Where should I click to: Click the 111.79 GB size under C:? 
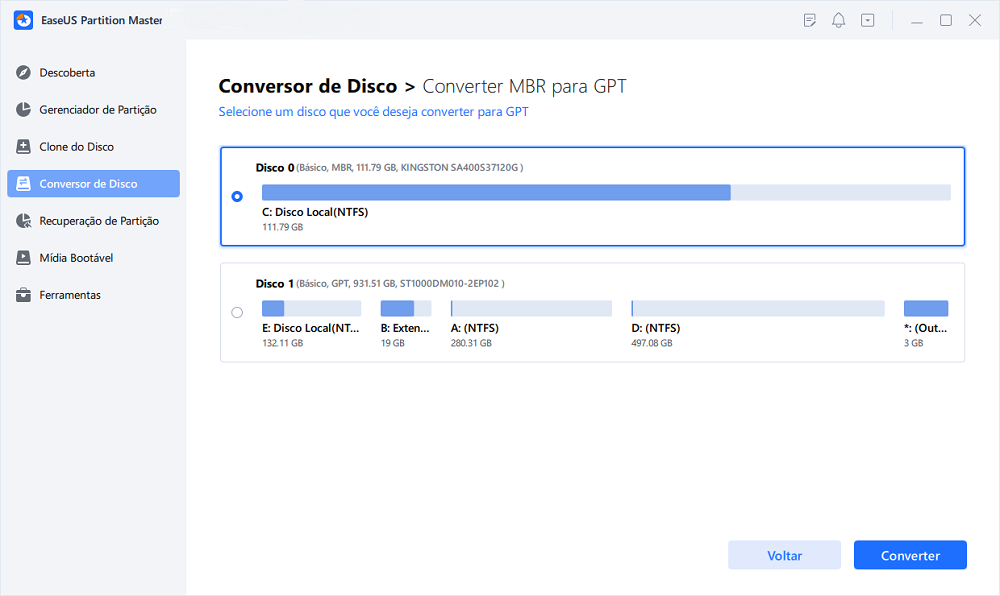pyautogui.click(x=283, y=227)
